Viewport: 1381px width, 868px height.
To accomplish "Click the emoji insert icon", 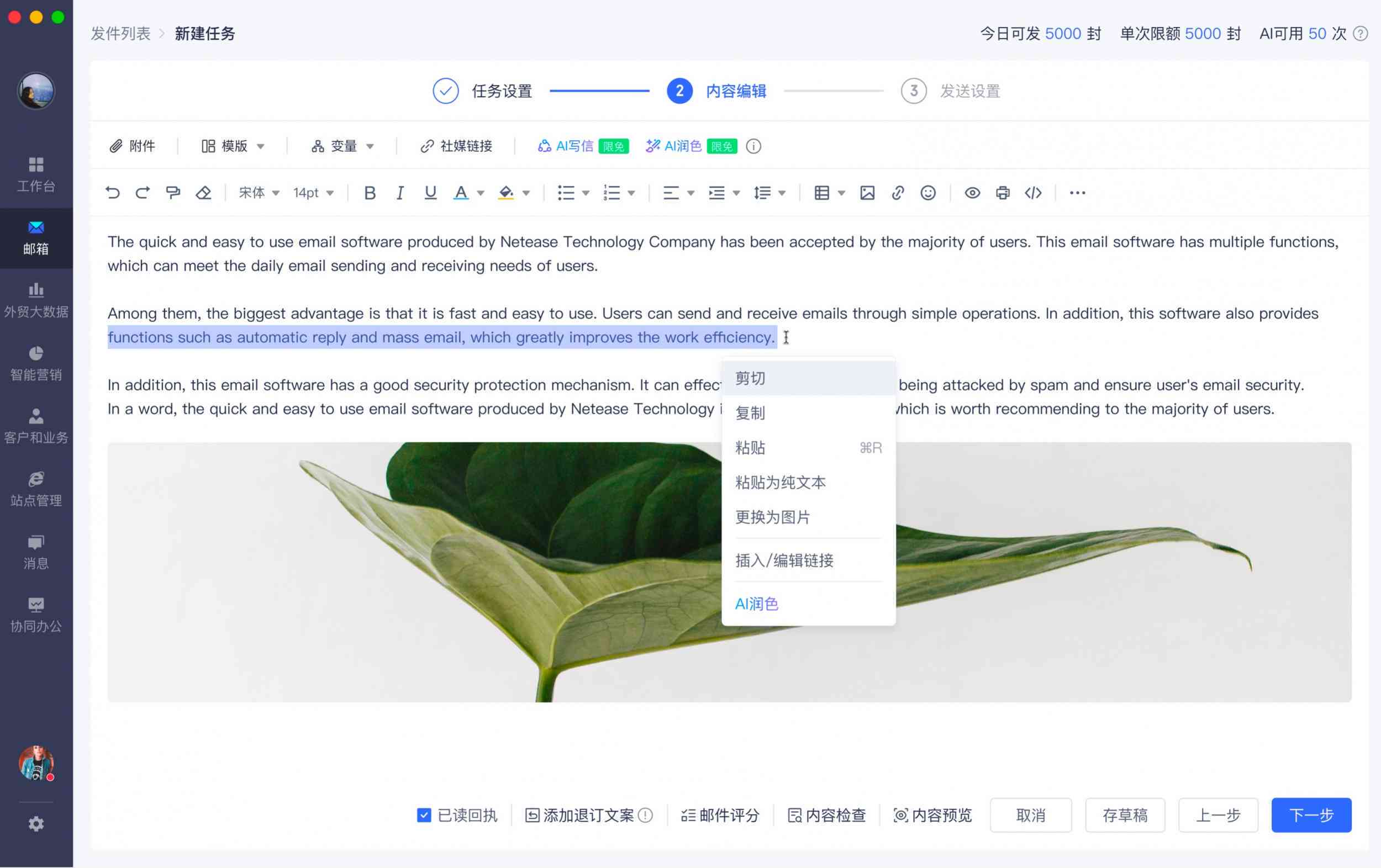I will [929, 192].
